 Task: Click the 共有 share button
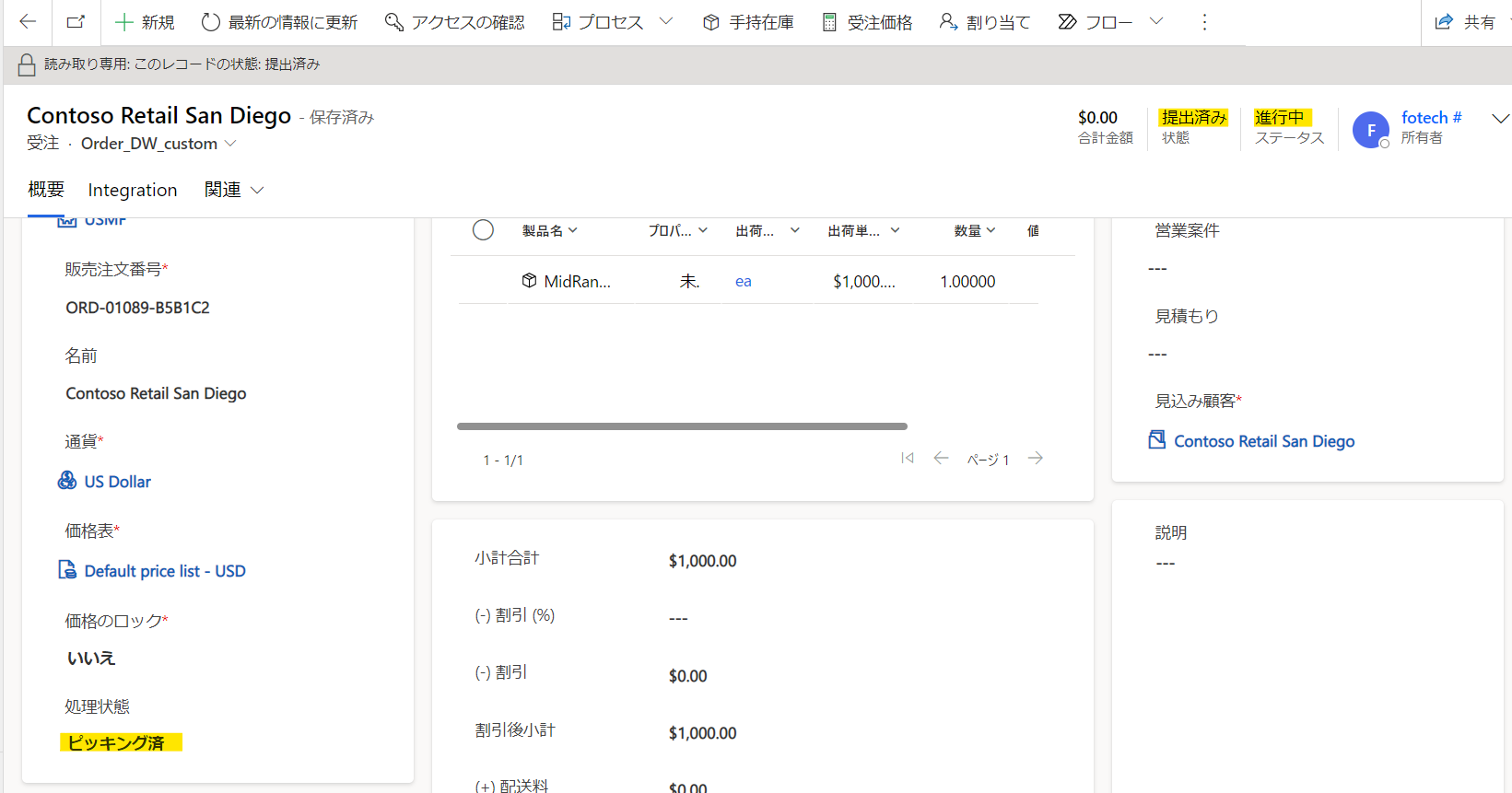coord(1466,22)
